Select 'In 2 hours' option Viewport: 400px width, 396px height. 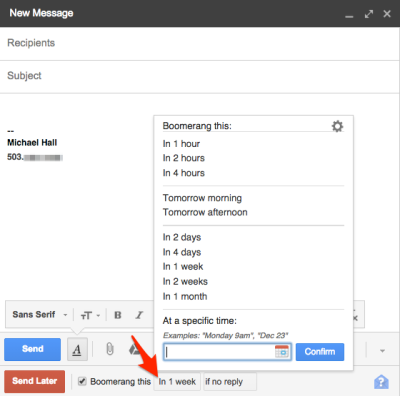184,158
